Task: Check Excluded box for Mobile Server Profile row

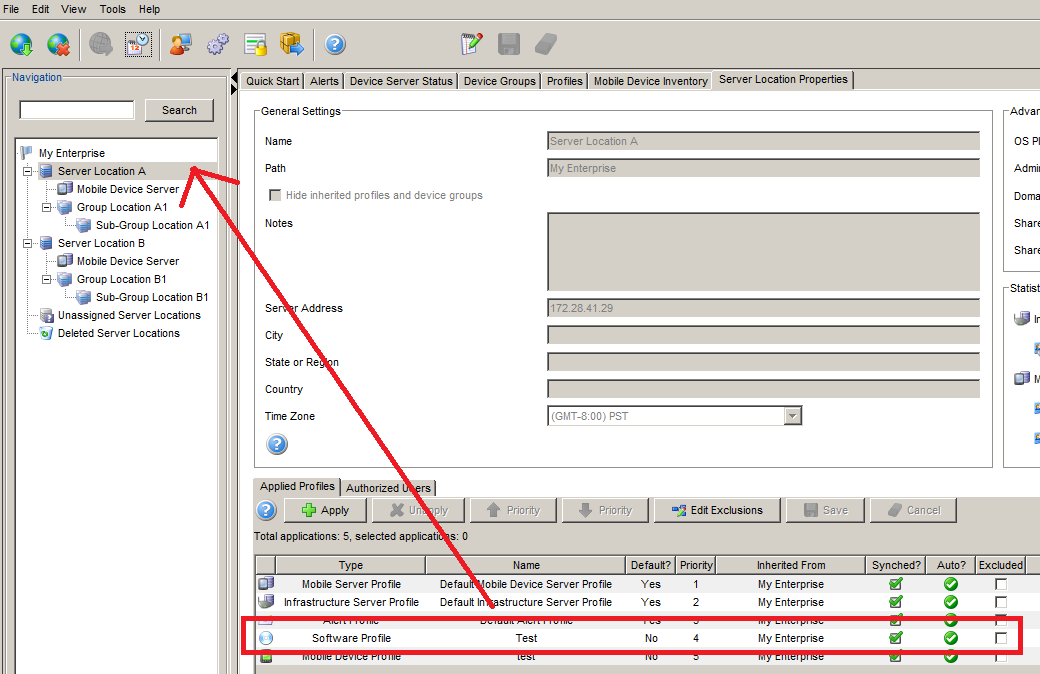Action: point(1001,584)
